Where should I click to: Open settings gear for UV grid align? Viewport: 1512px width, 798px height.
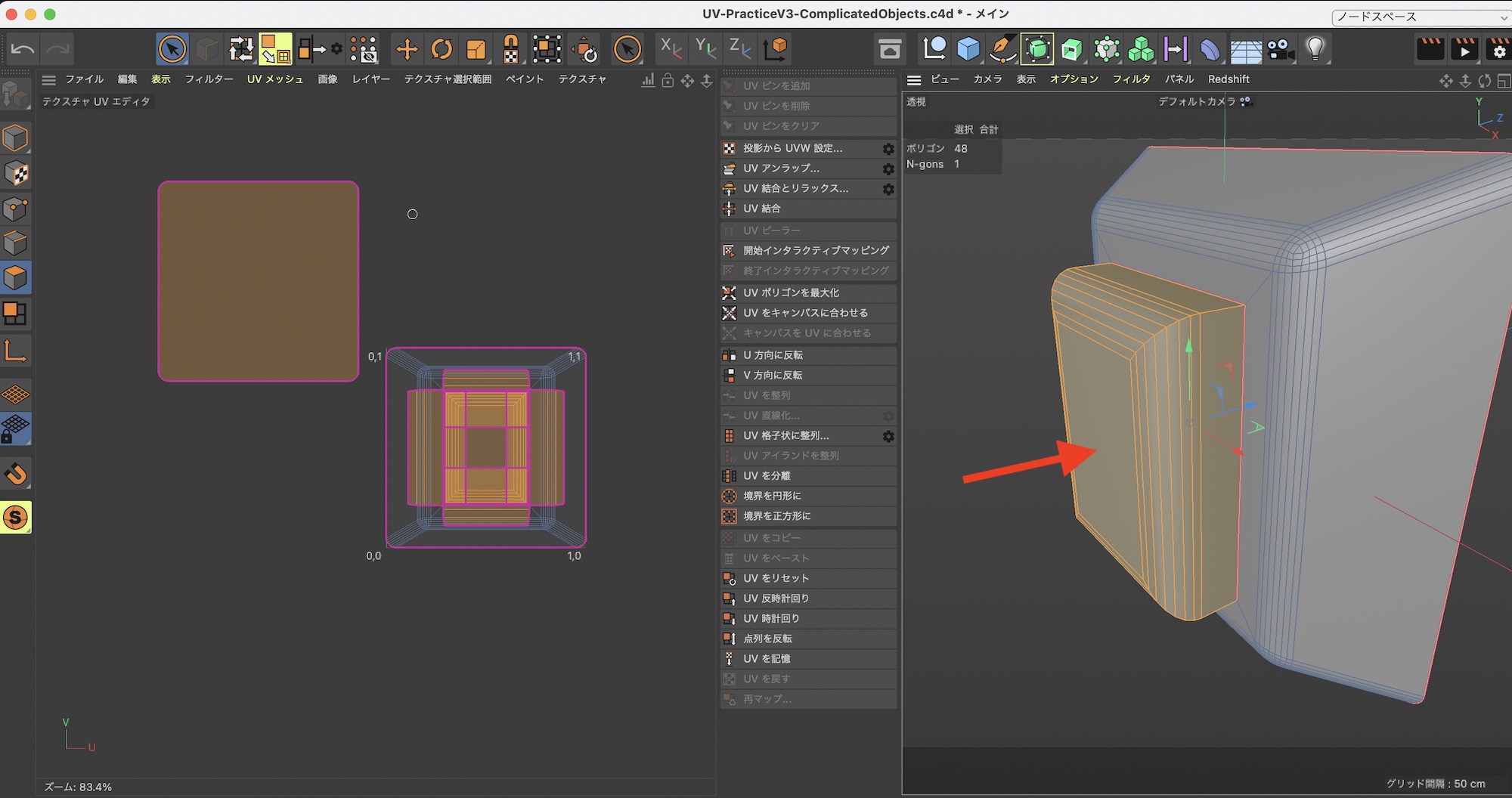(888, 436)
